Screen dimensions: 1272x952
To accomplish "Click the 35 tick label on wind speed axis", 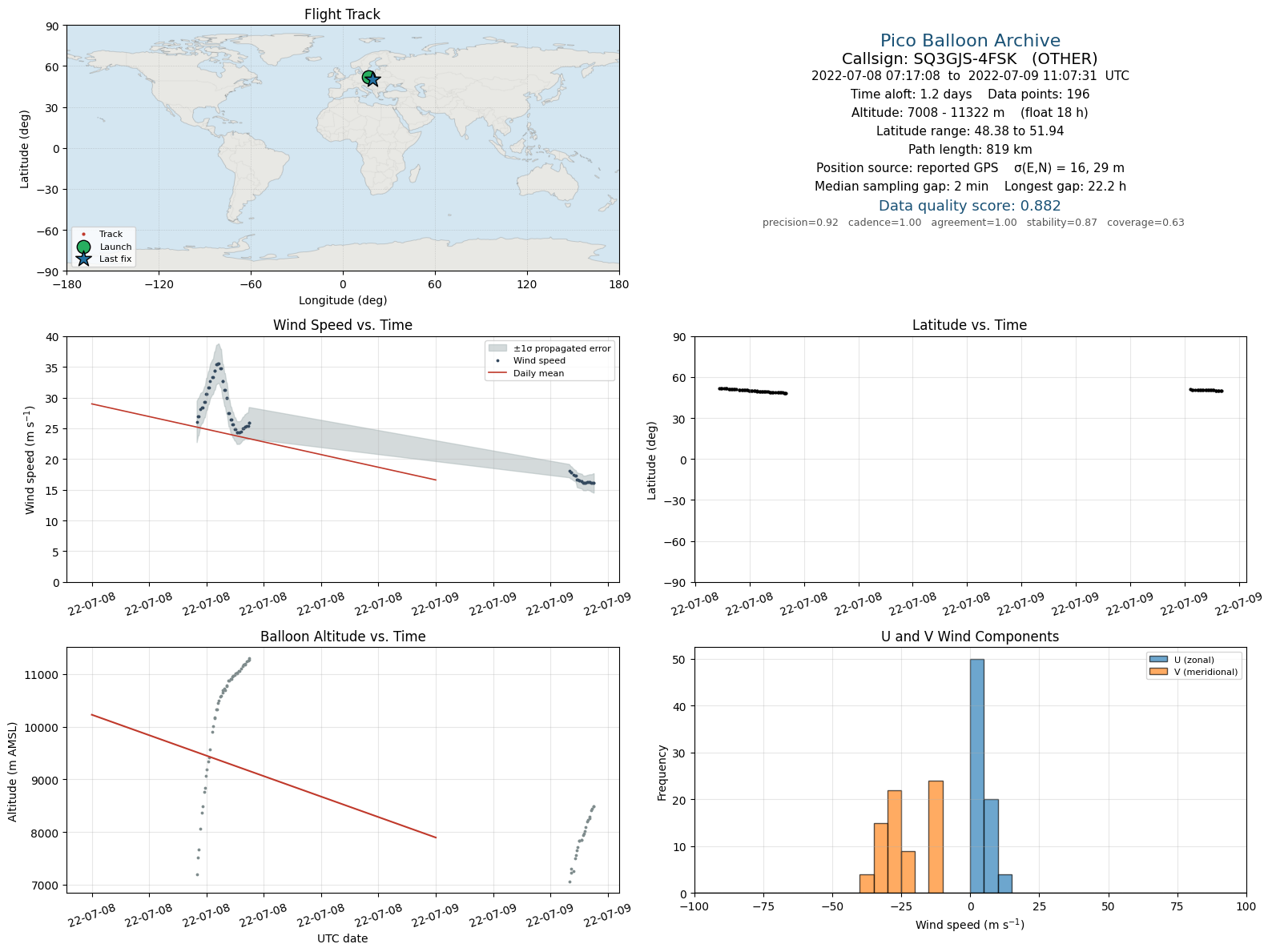I will [x=53, y=368].
